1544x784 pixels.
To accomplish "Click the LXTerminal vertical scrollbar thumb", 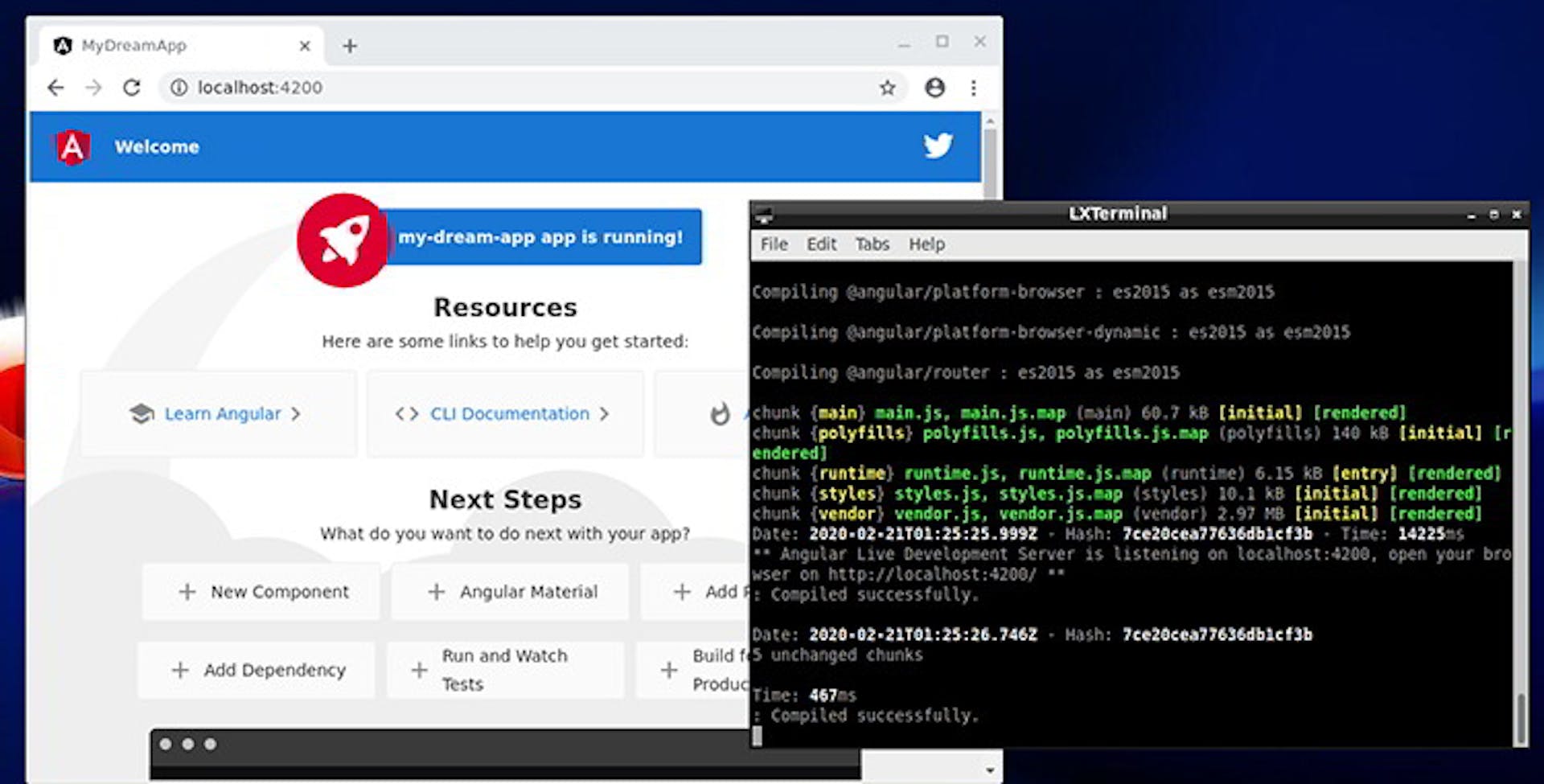I will (1520, 717).
